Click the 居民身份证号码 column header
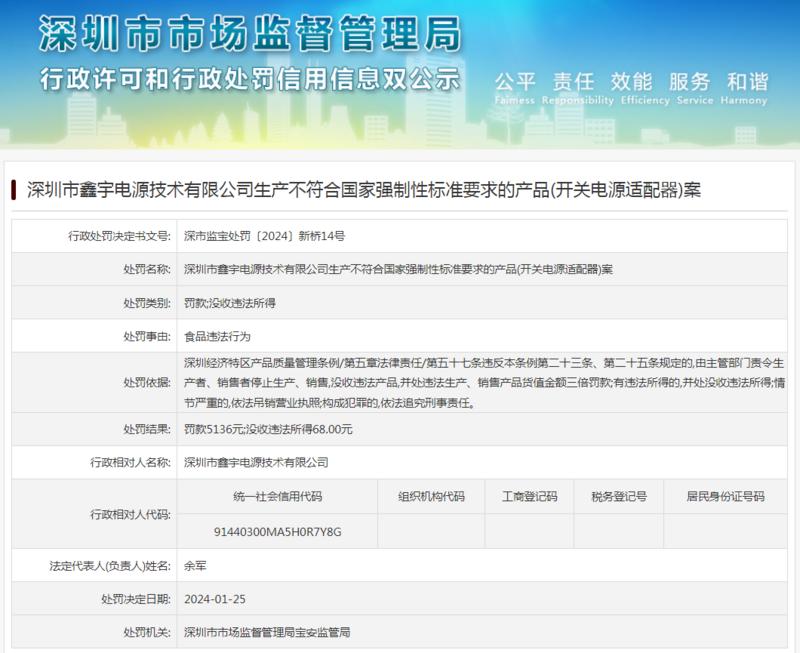Screen dimensions: 800x653 pyautogui.click(x=725, y=496)
